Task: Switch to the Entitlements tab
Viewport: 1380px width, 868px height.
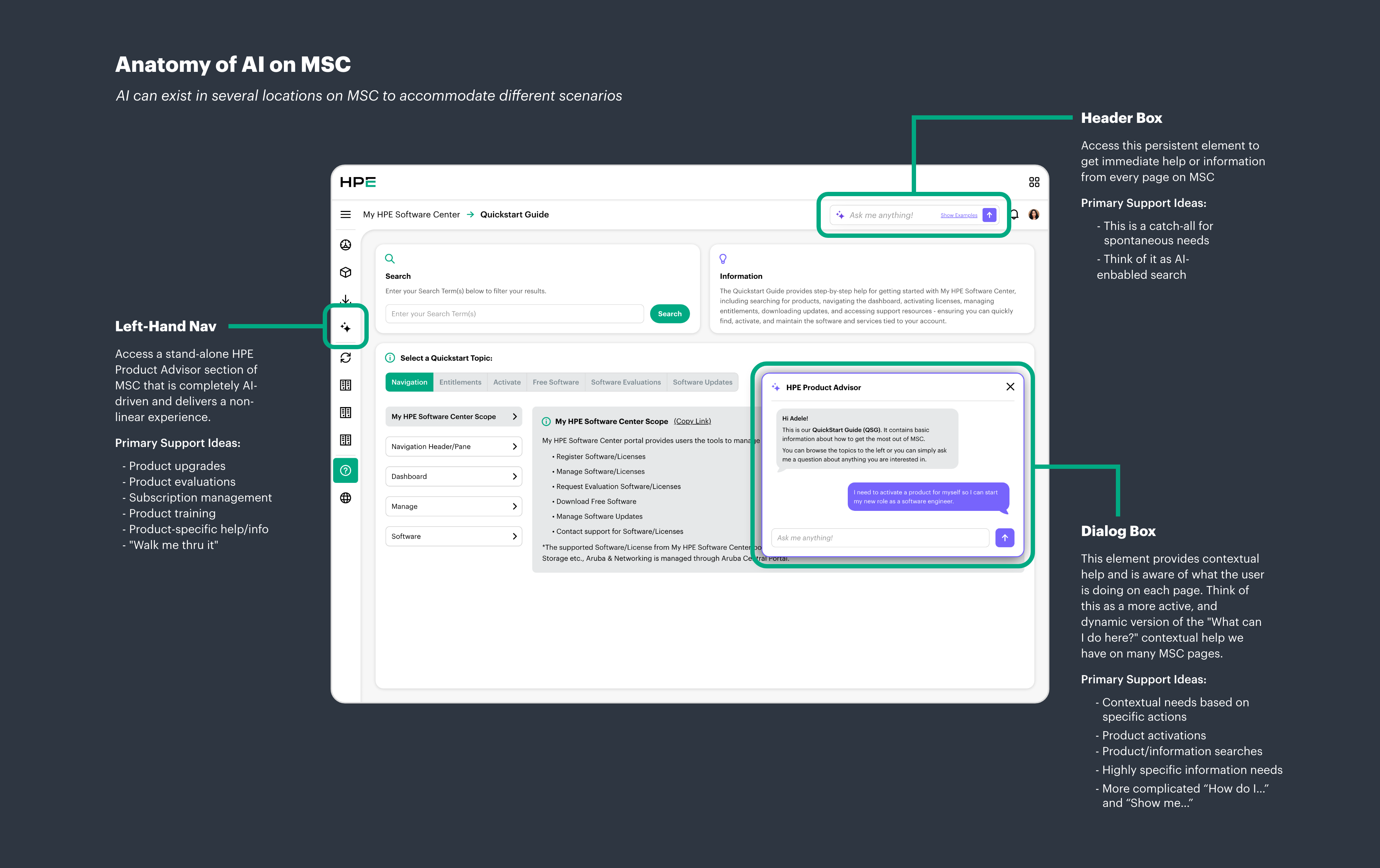Action: point(460,382)
